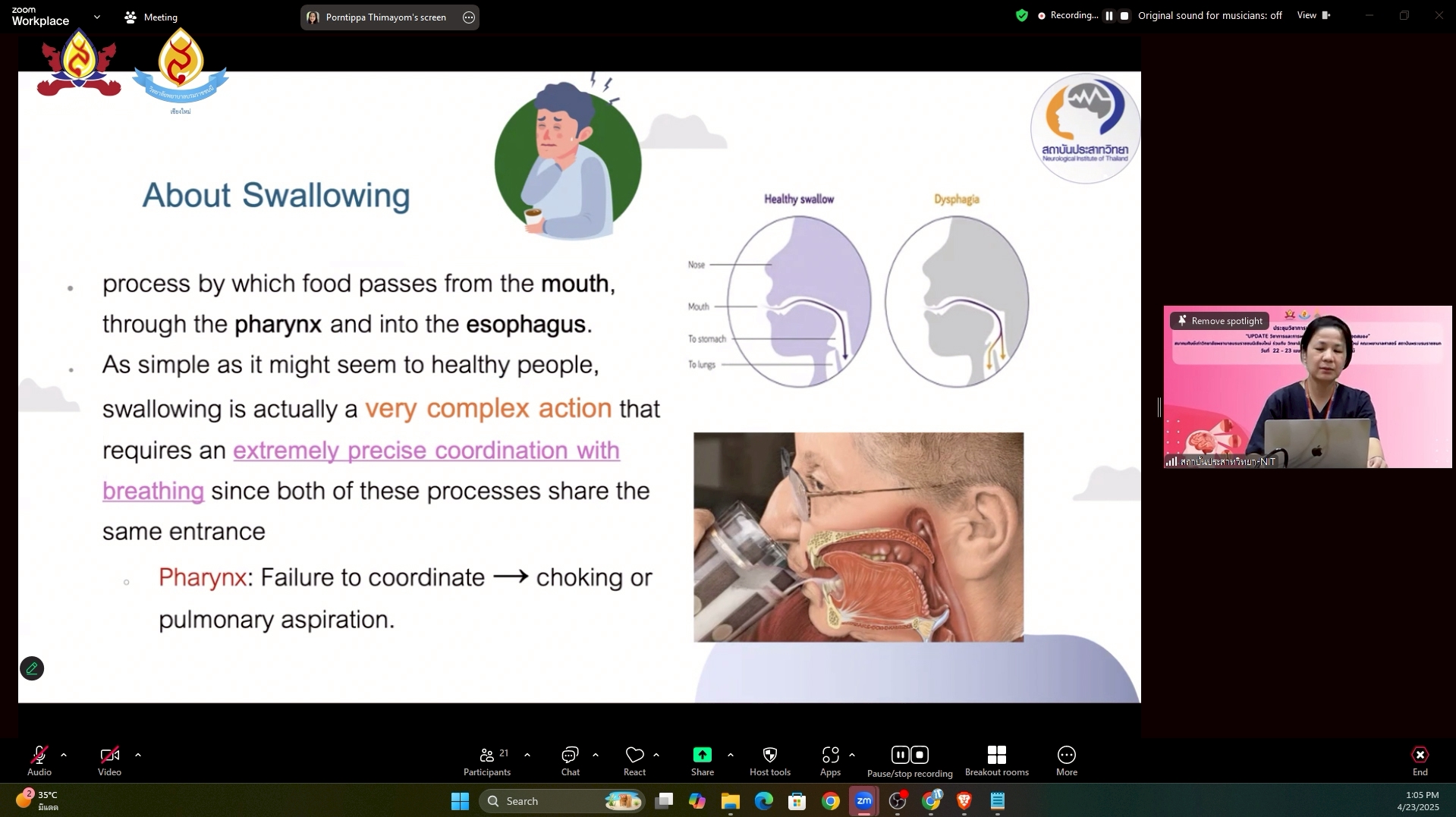The height and width of the screenshot is (817, 1456).
Task: Open Copilot from the taskbar
Action: [x=697, y=801]
